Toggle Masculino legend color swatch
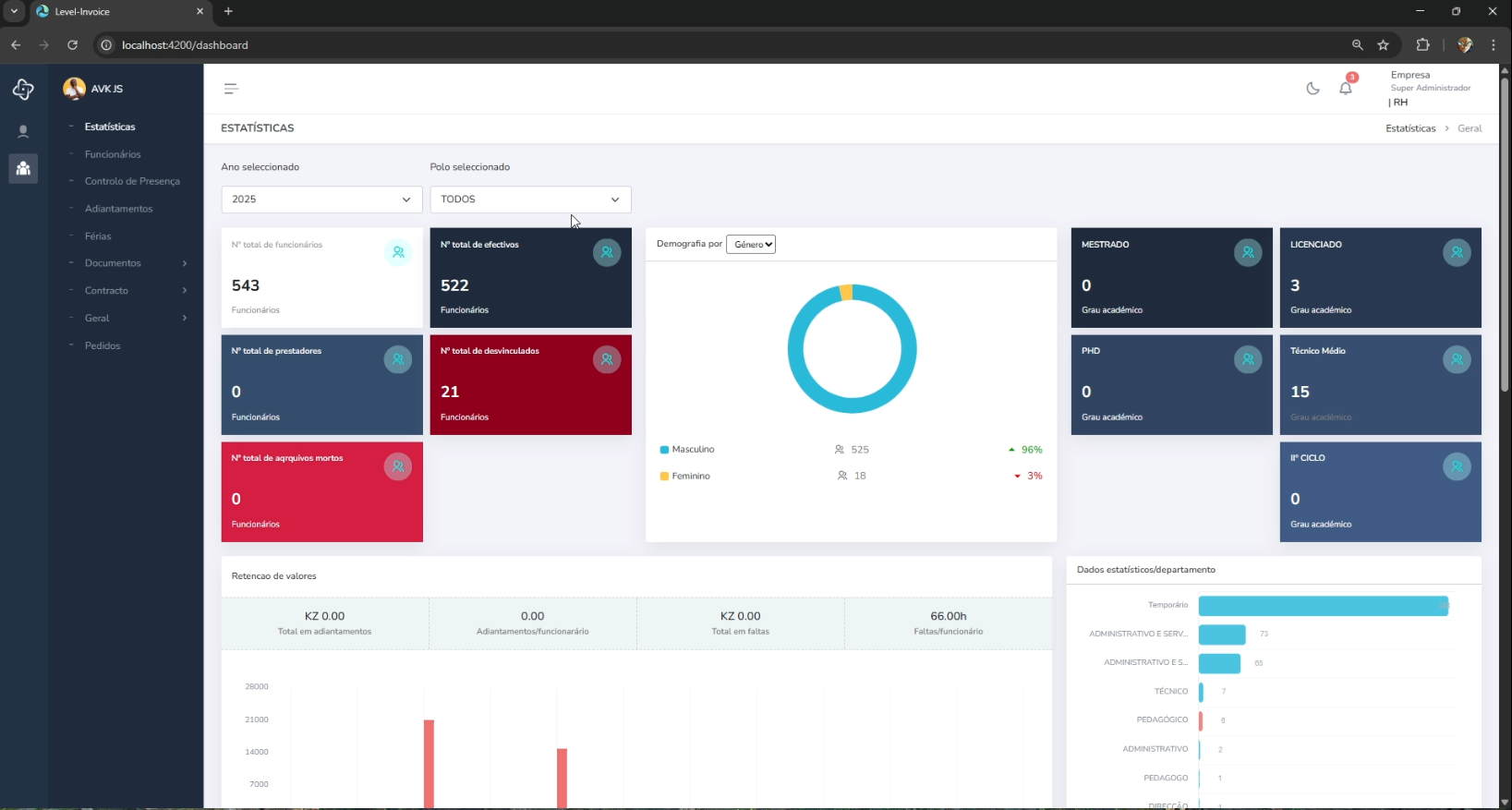The width and height of the screenshot is (1512, 810). pos(664,450)
